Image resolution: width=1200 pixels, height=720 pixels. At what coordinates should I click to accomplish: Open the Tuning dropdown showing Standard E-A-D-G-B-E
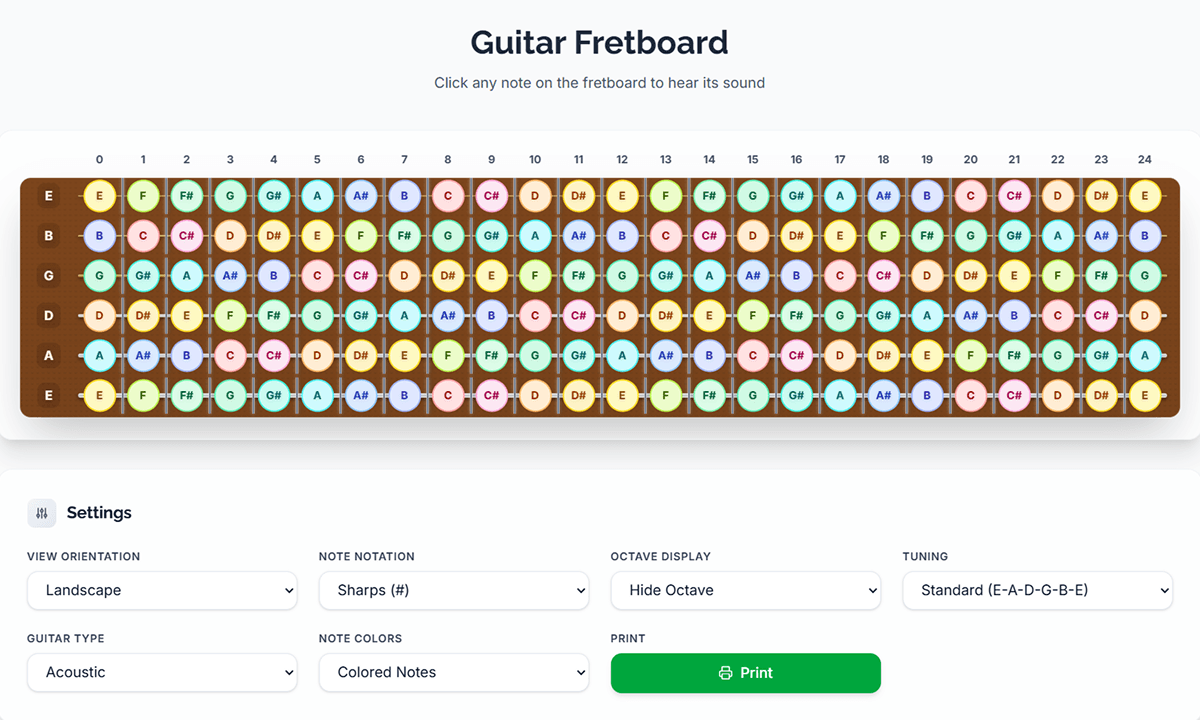(1038, 590)
